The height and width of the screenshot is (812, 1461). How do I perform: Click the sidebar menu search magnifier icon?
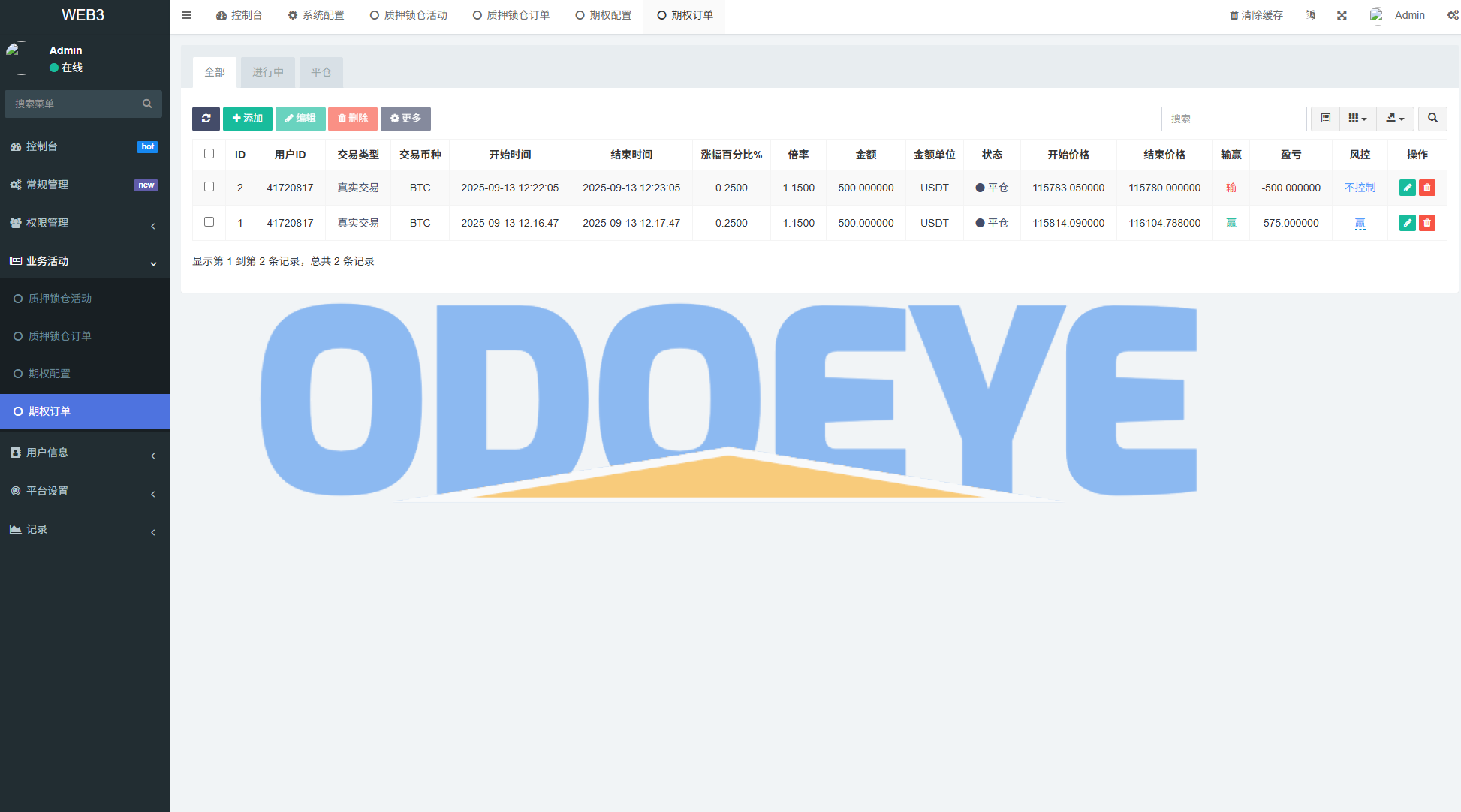[x=147, y=104]
